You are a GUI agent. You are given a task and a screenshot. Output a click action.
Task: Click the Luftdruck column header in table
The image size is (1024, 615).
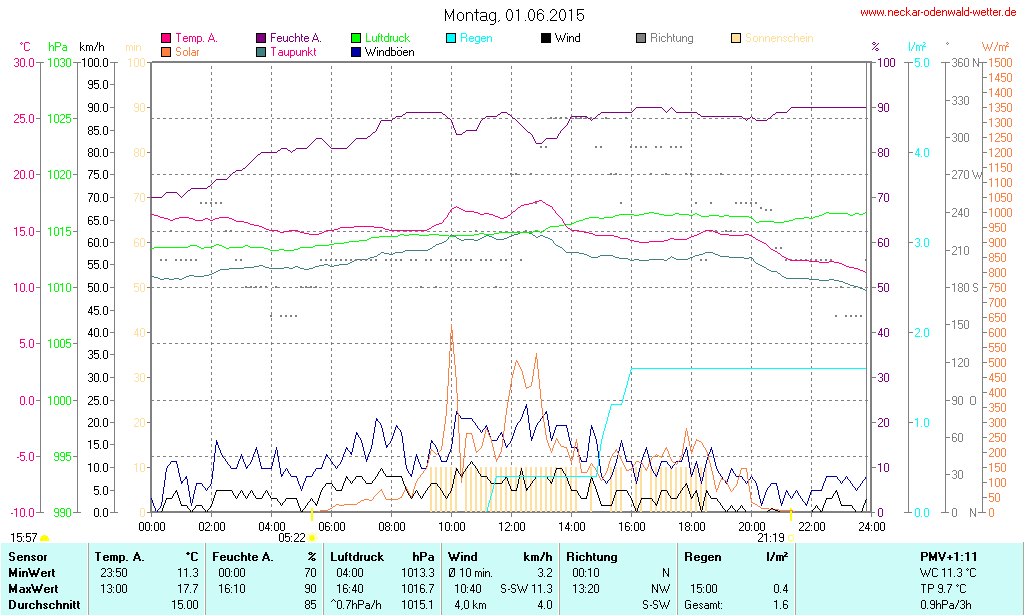click(x=357, y=556)
